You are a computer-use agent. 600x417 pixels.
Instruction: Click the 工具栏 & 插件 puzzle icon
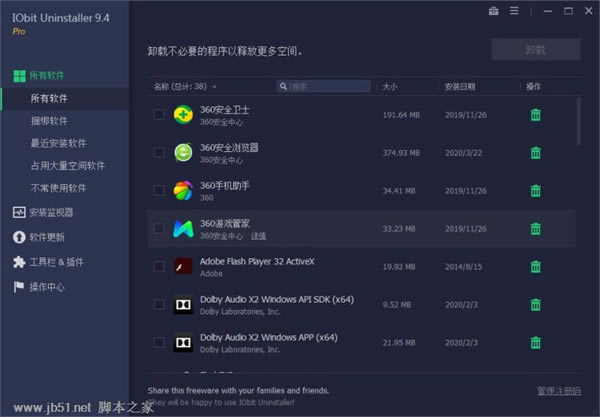pyautogui.click(x=19, y=262)
